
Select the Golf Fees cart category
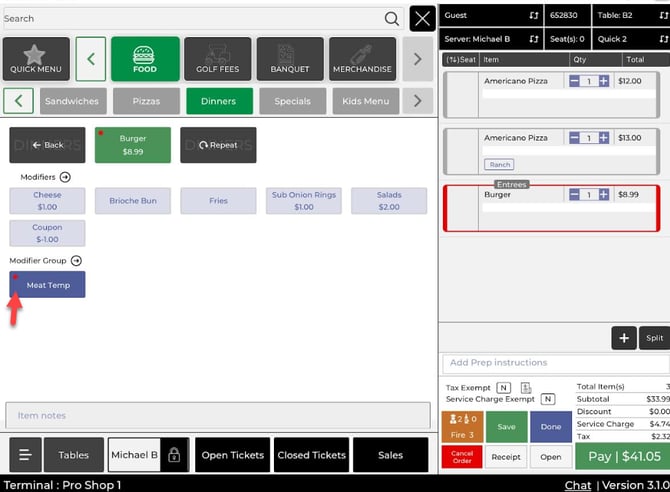pos(219,59)
